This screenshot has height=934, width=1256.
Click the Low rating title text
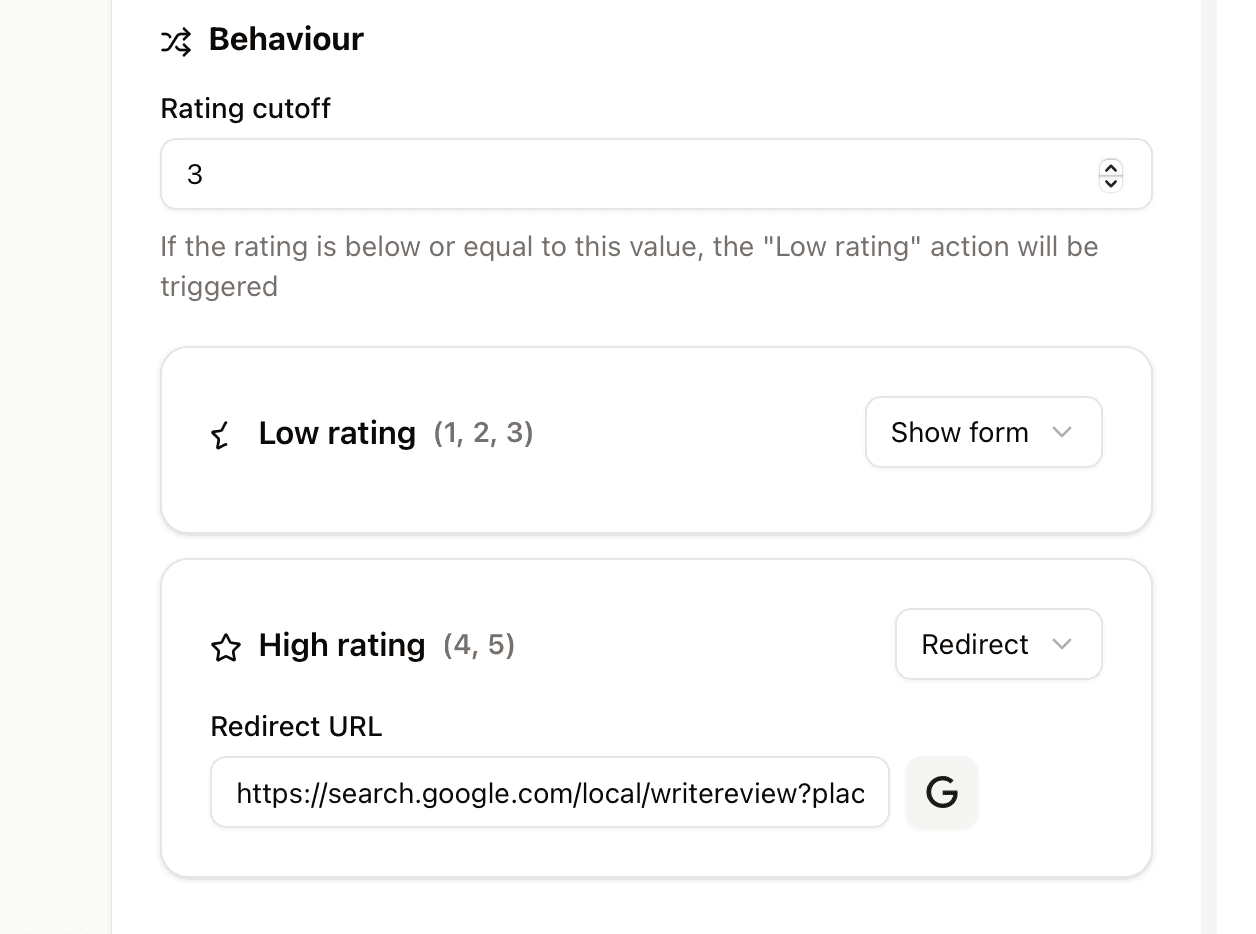pyautogui.click(x=337, y=433)
